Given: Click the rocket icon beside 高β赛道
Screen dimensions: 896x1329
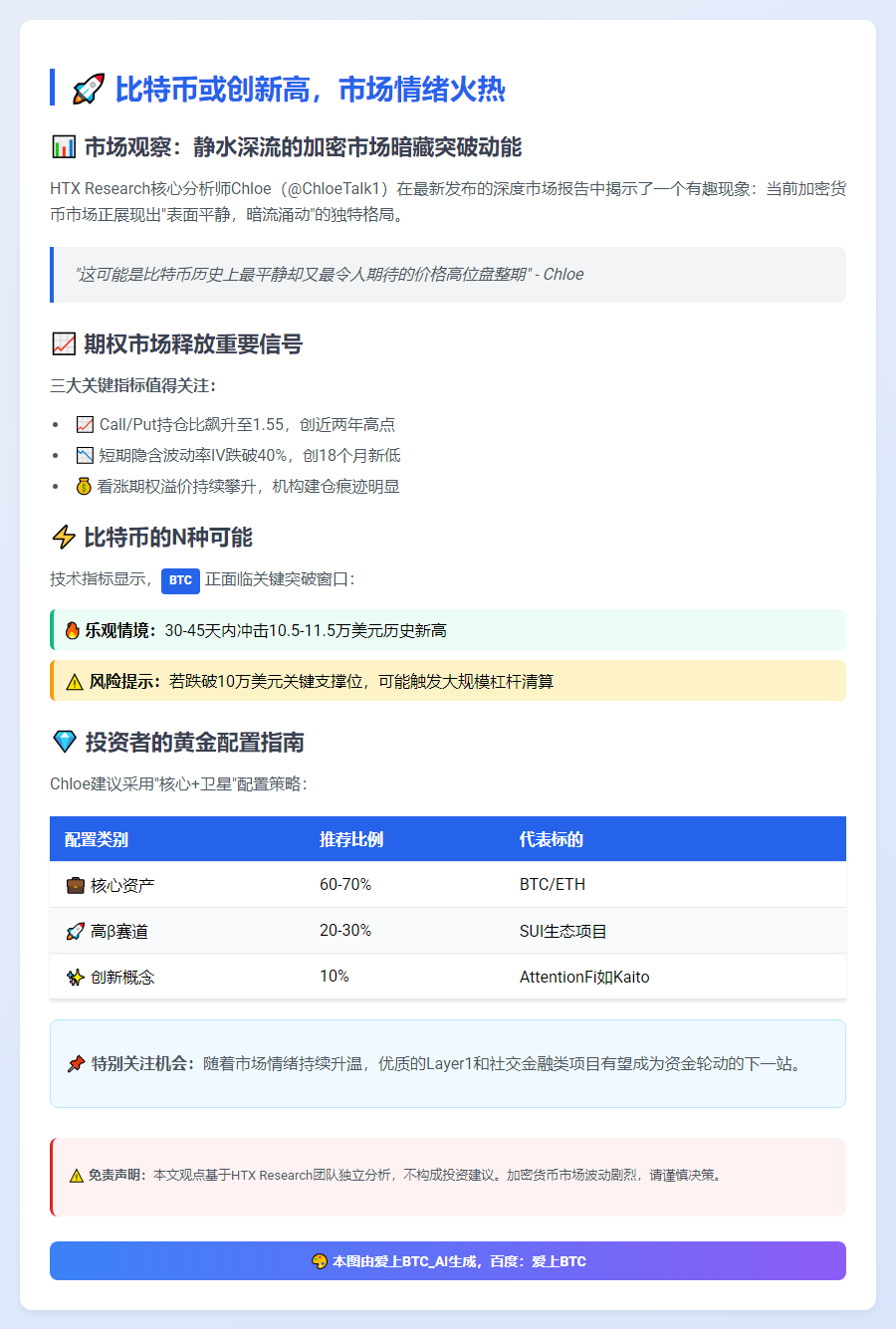Looking at the screenshot, I should coord(75,931).
